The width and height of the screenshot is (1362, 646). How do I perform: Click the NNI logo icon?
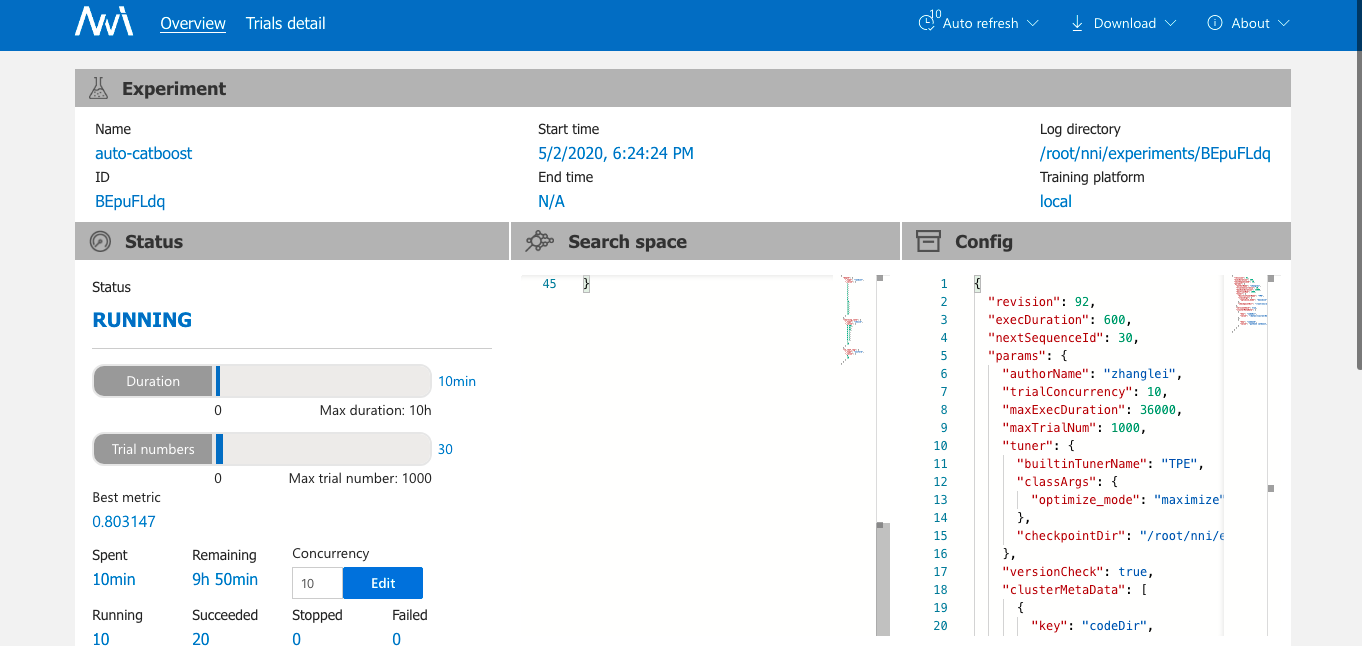(x=104, y=22)
